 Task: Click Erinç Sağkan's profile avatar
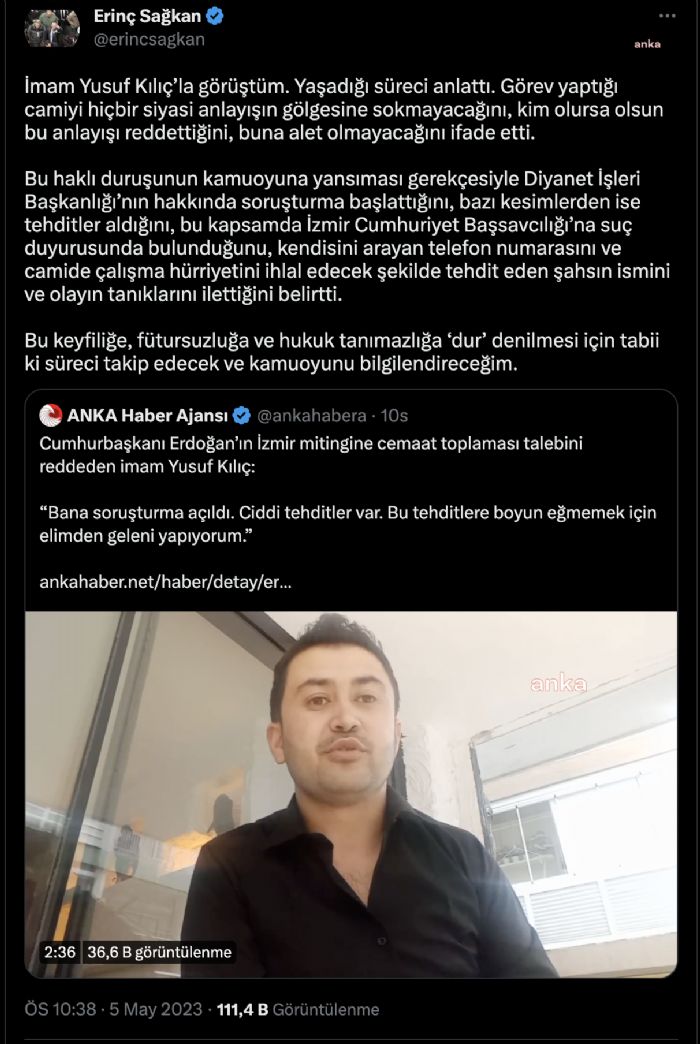tap(52, 28)
